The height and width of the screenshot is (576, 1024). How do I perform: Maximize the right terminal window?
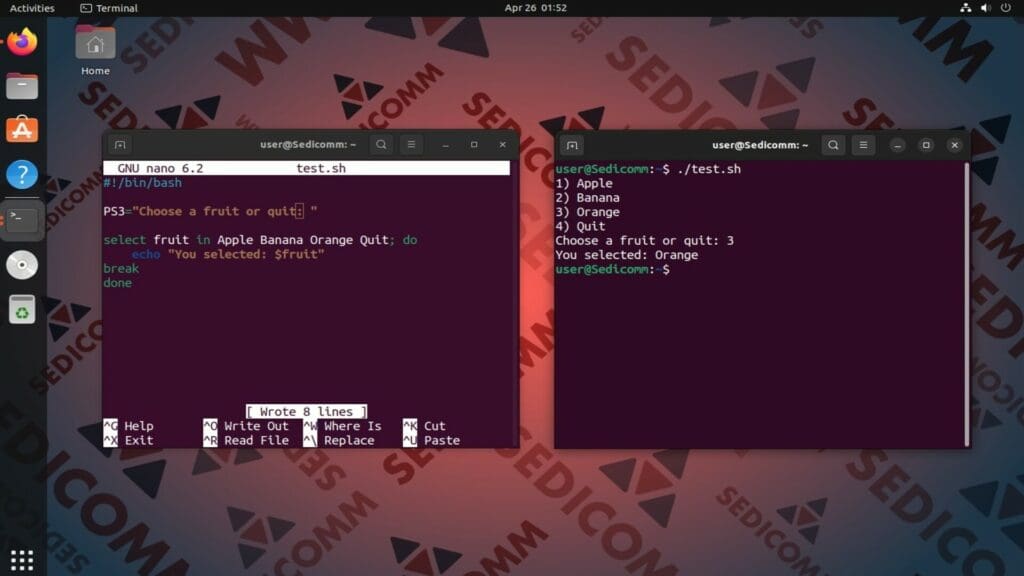(x=926, y=145)
